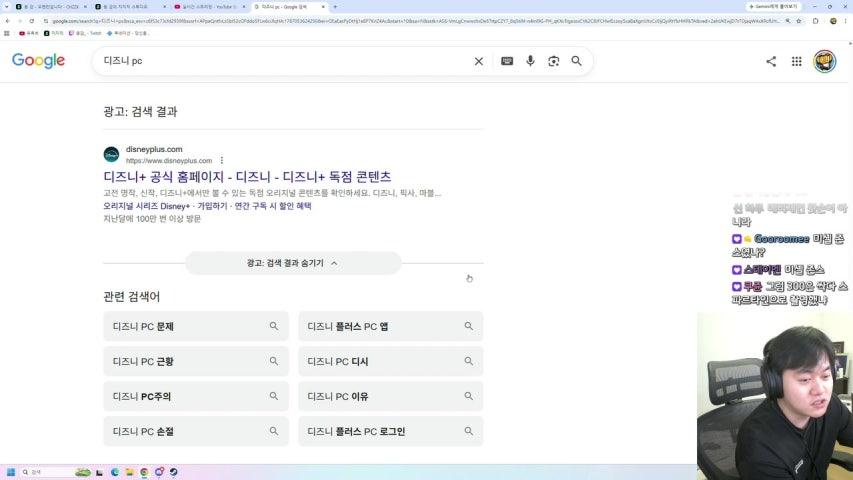Open the Google account profile avatar
Viewport: 853px width, 480px height.
point(825,61)
